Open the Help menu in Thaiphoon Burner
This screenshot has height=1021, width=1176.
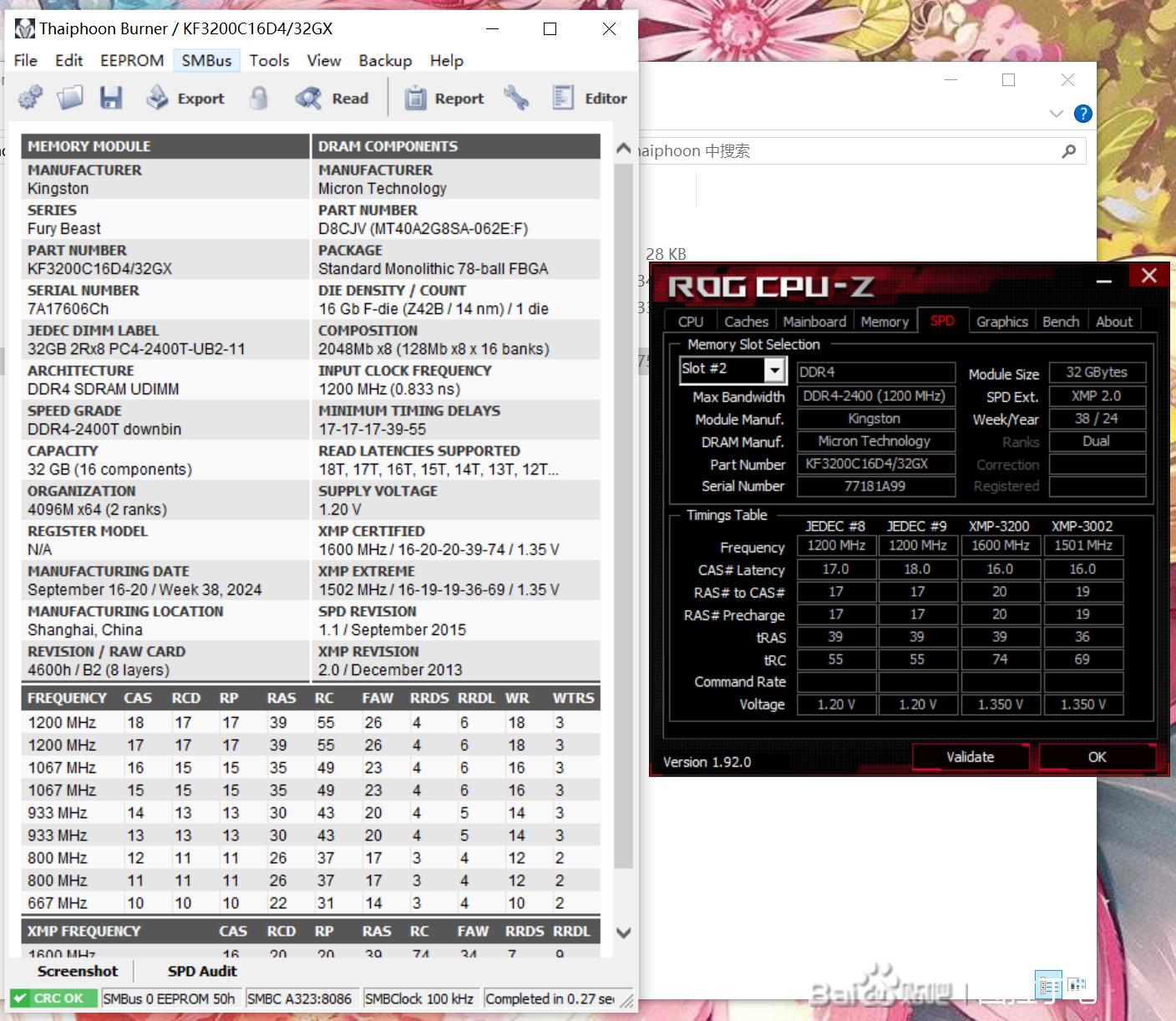(x=447, y=60)
